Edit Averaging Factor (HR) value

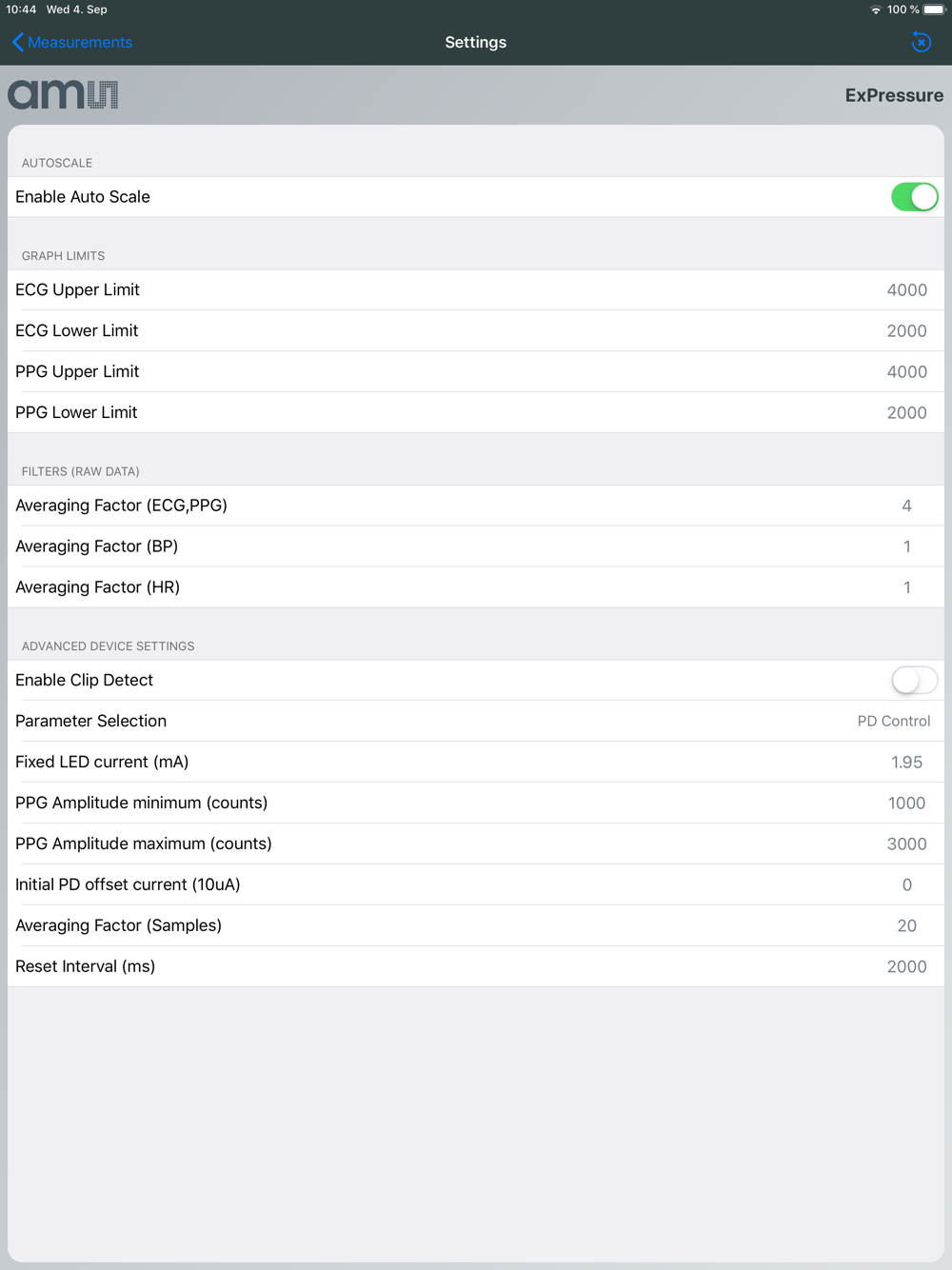click(x=906, y=587)
